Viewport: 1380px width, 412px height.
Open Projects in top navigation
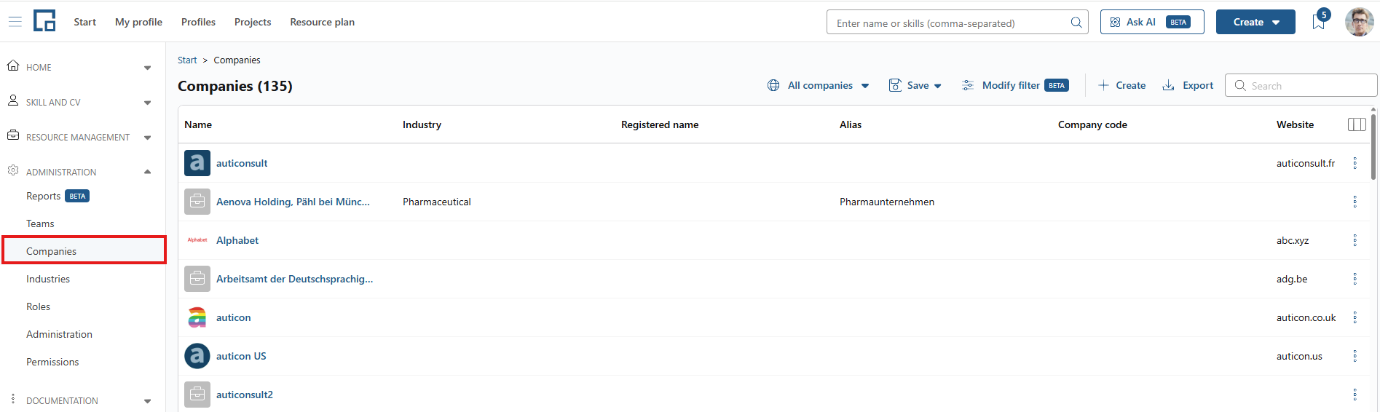pos(252,22)
